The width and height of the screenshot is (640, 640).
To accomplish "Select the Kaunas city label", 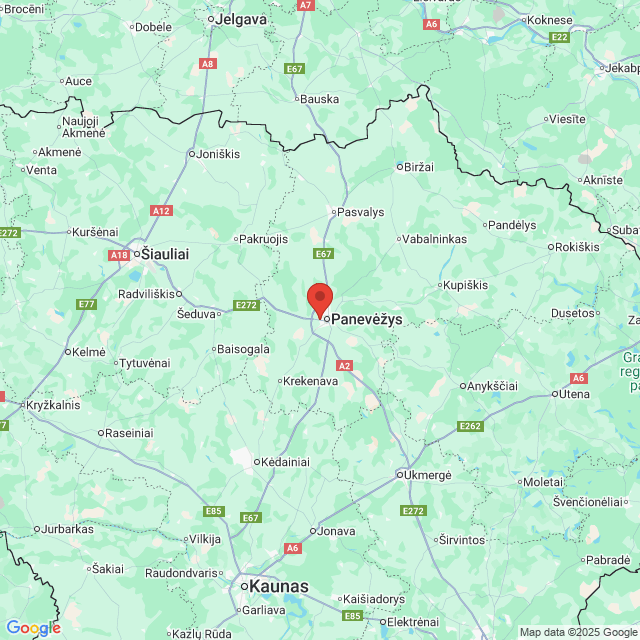I will coord(279,586).
